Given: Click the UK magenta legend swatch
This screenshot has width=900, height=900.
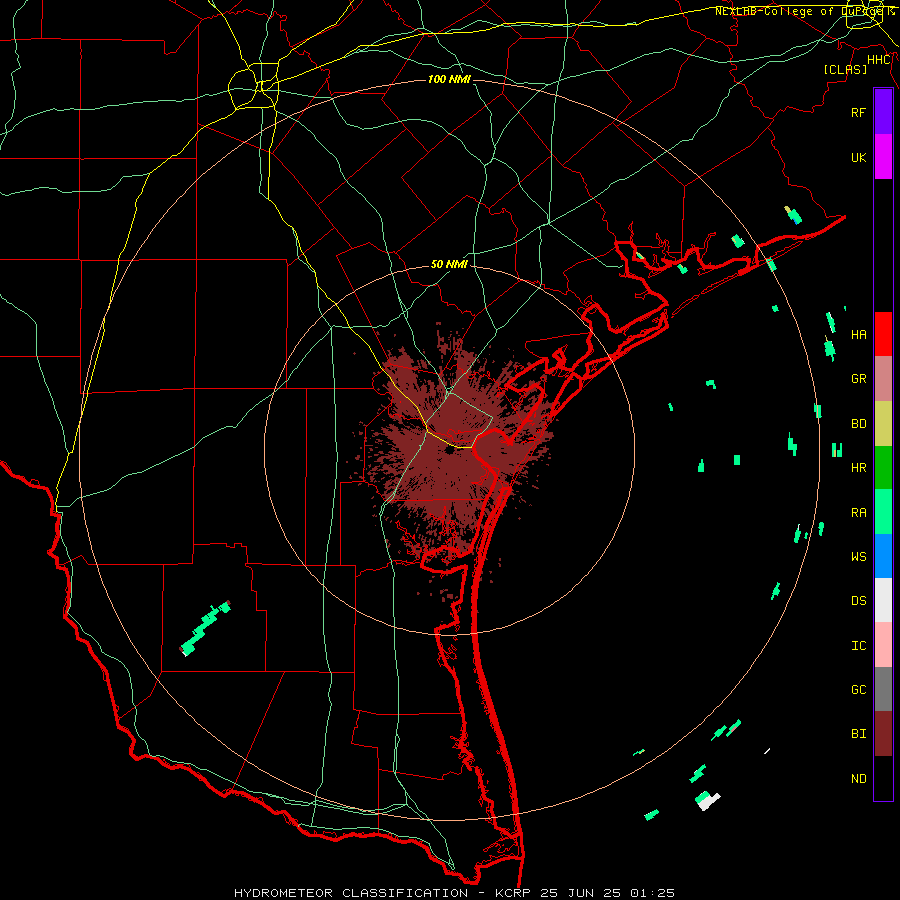Looking at the screenshot, I should 883,157.
